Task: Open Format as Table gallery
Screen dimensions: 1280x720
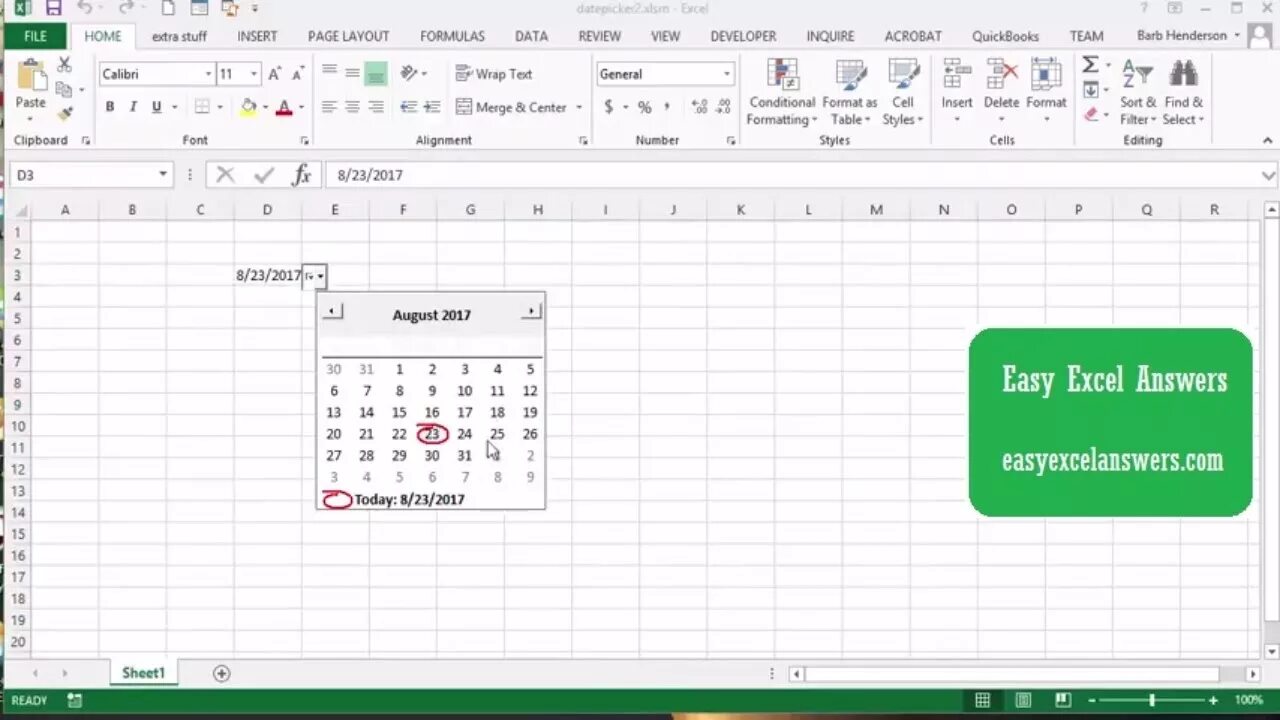Action: click(849, 92)
